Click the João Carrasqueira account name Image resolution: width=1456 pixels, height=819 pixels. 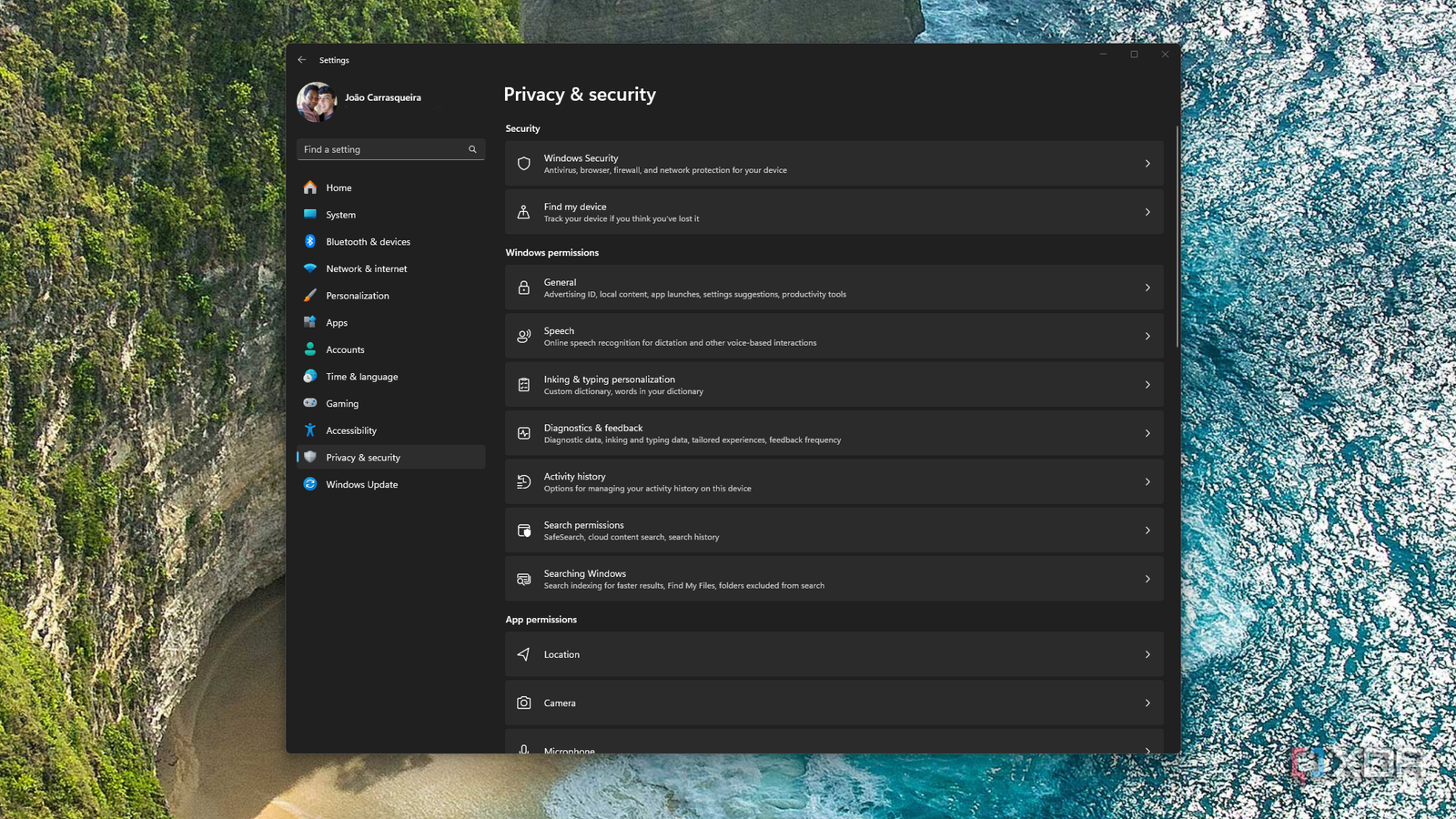click(382, 97)
